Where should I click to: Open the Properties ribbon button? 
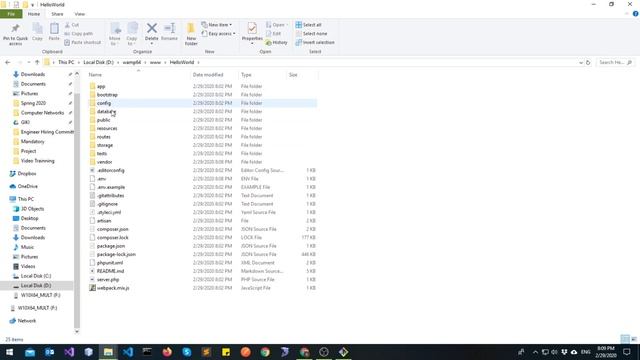252,33
